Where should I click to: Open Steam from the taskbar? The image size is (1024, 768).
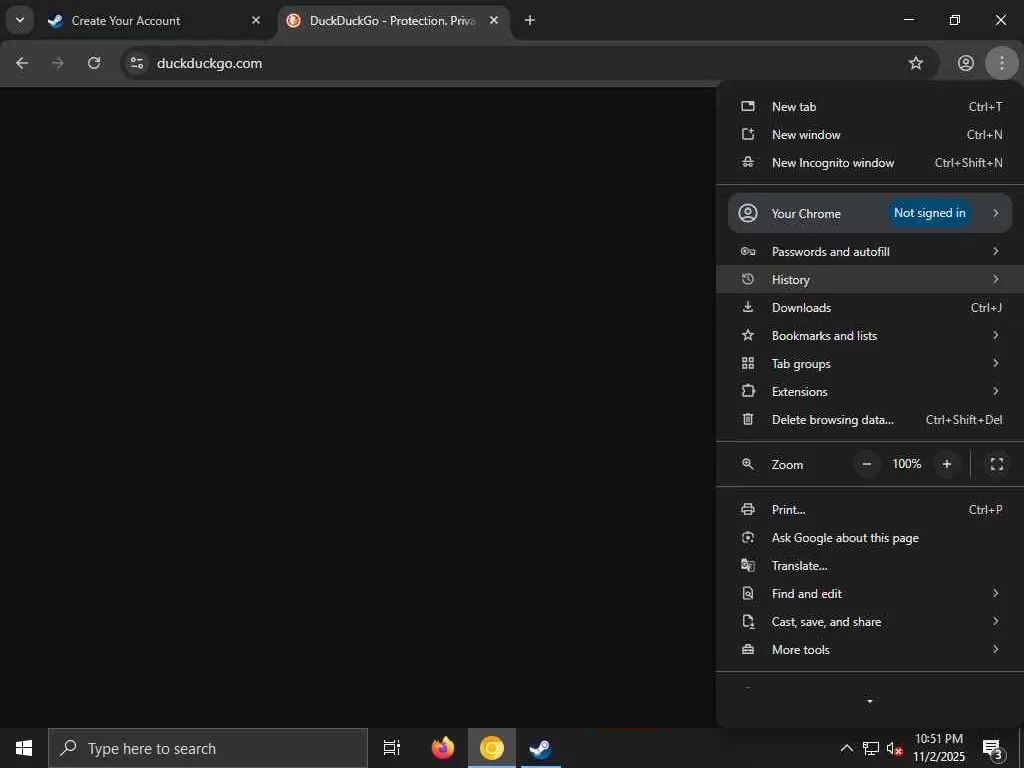540,748
